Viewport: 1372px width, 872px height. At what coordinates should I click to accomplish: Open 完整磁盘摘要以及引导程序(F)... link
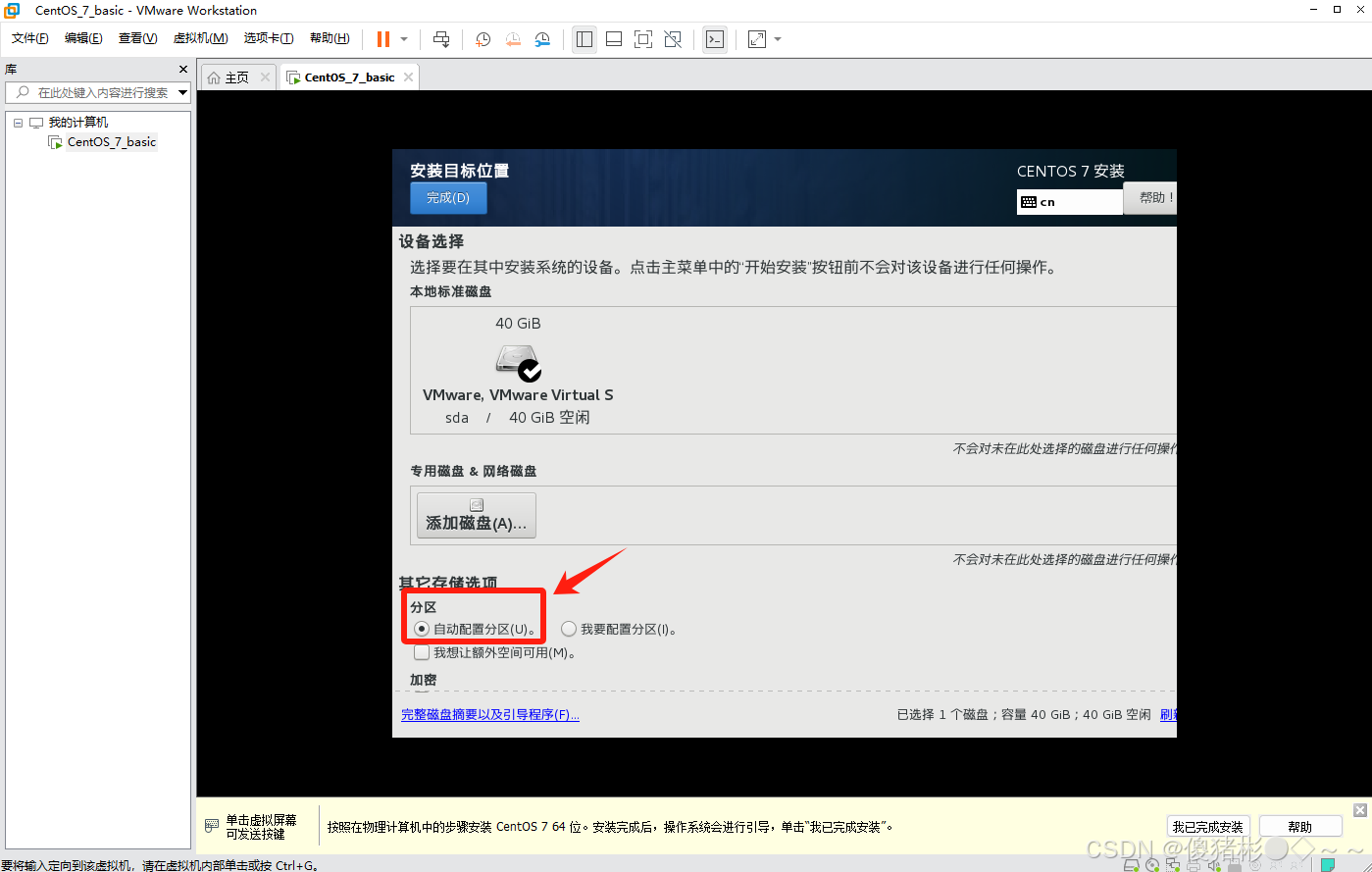tap(490, 715)
